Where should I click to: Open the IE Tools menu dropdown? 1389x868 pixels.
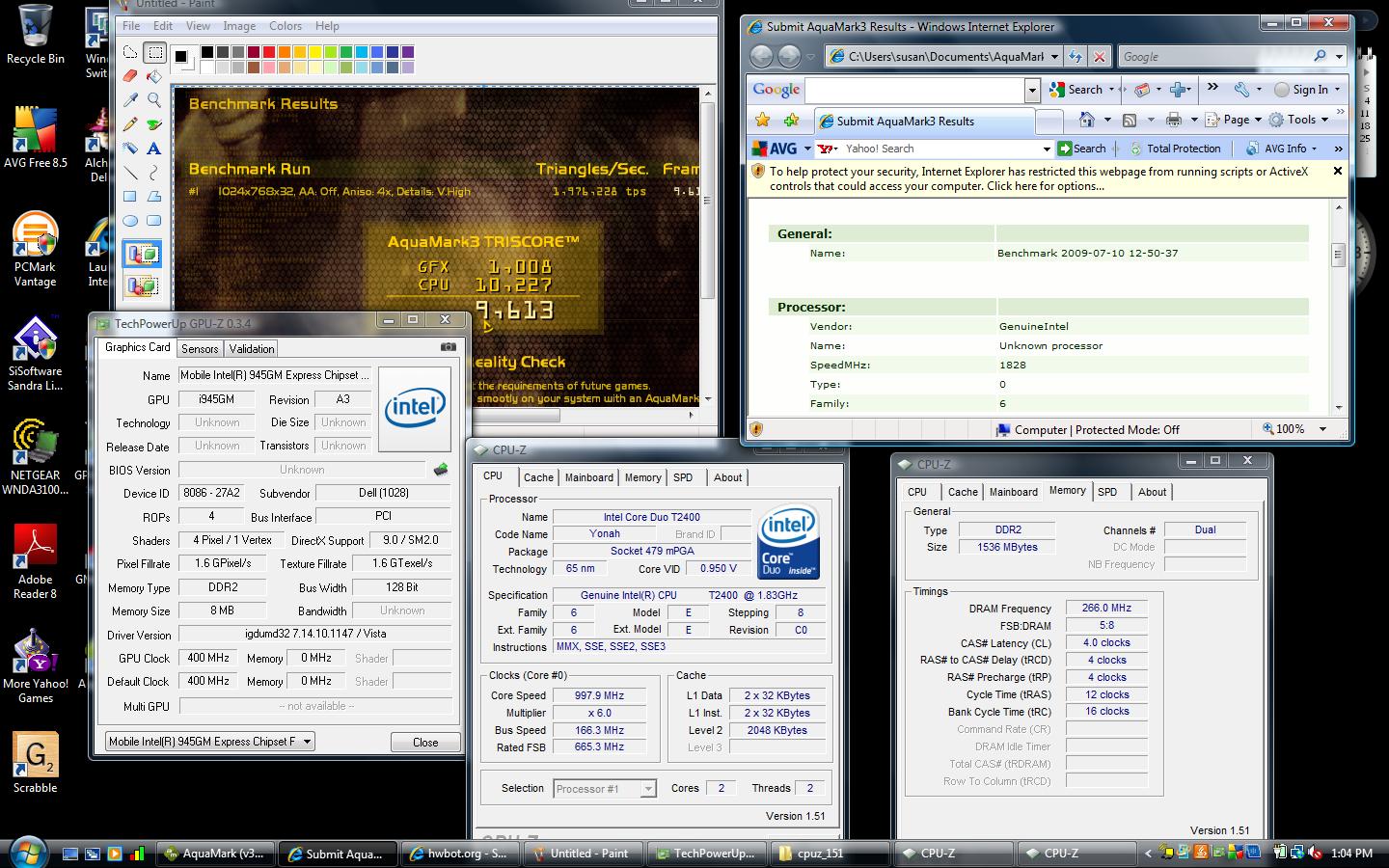click(1298, 120)
